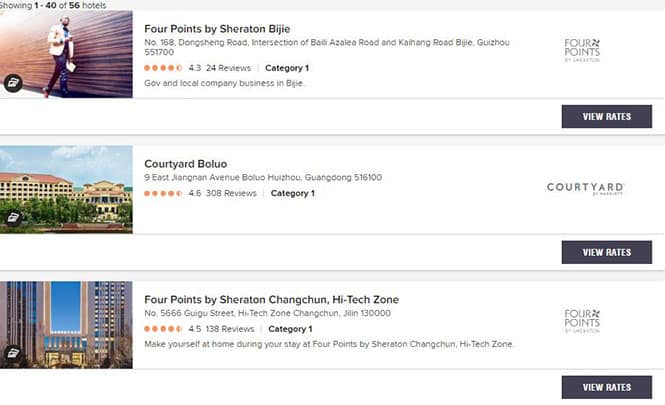Open photo gallery icon on Changchun hotel image
Viewport: 665px width, 405px height.
click(13, 353)
